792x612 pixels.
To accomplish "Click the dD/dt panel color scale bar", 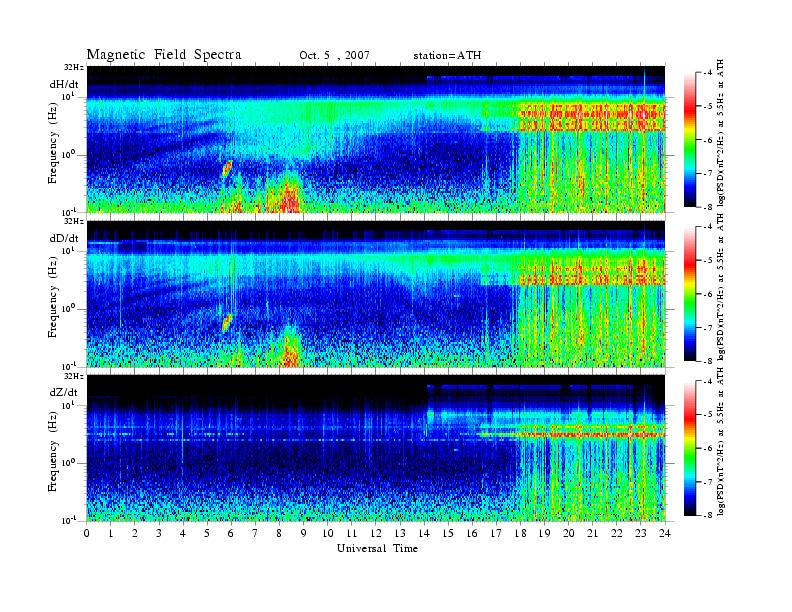I will click(x=690, y=293).
